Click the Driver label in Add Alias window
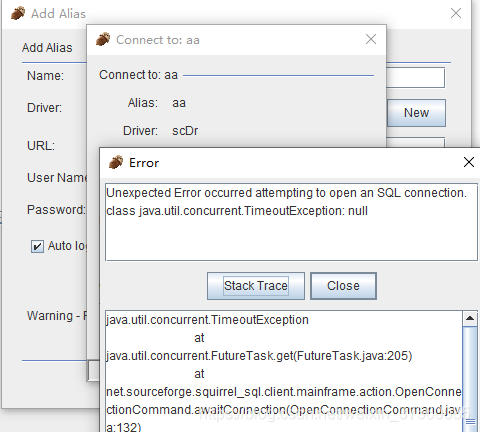This screenshot has width=480, height=432. (44, 108)
